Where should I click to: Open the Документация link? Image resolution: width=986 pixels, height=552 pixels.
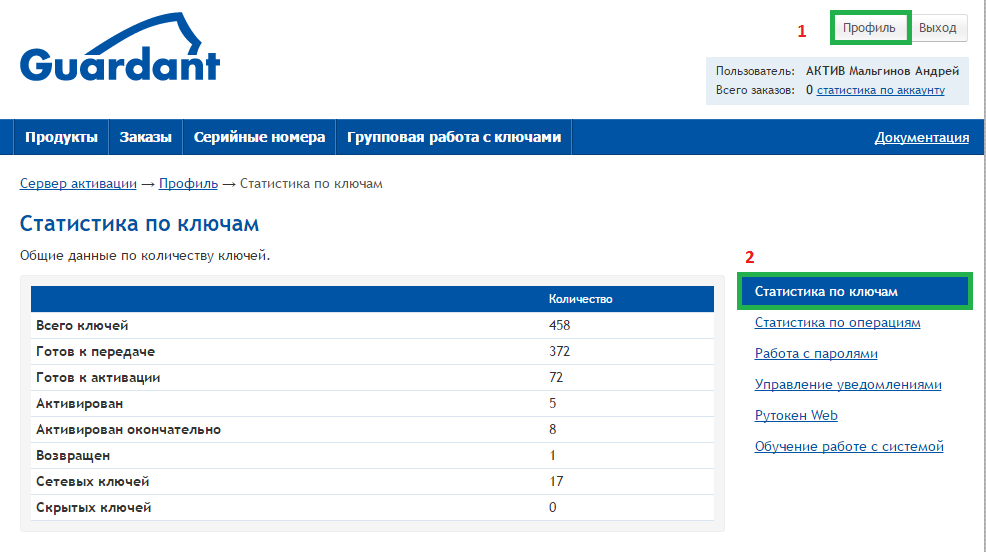point(921,138)
